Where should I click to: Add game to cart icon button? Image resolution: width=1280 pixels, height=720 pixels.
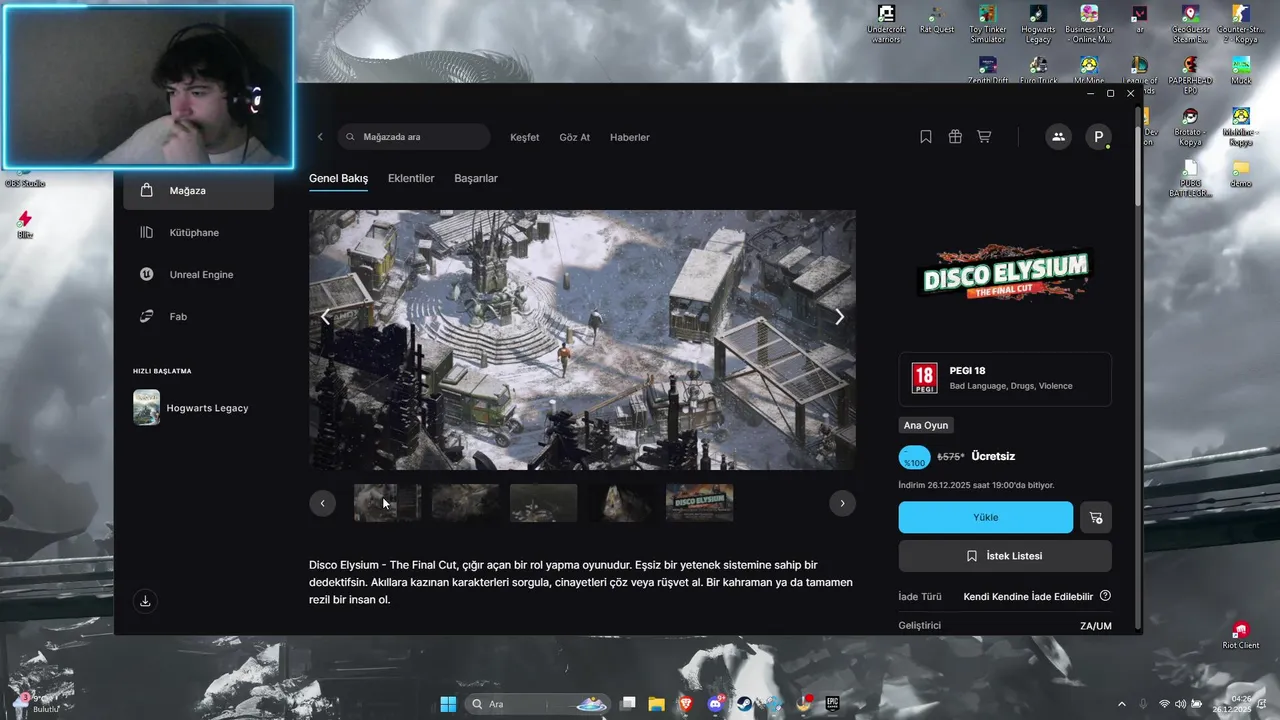[1096, 517]
